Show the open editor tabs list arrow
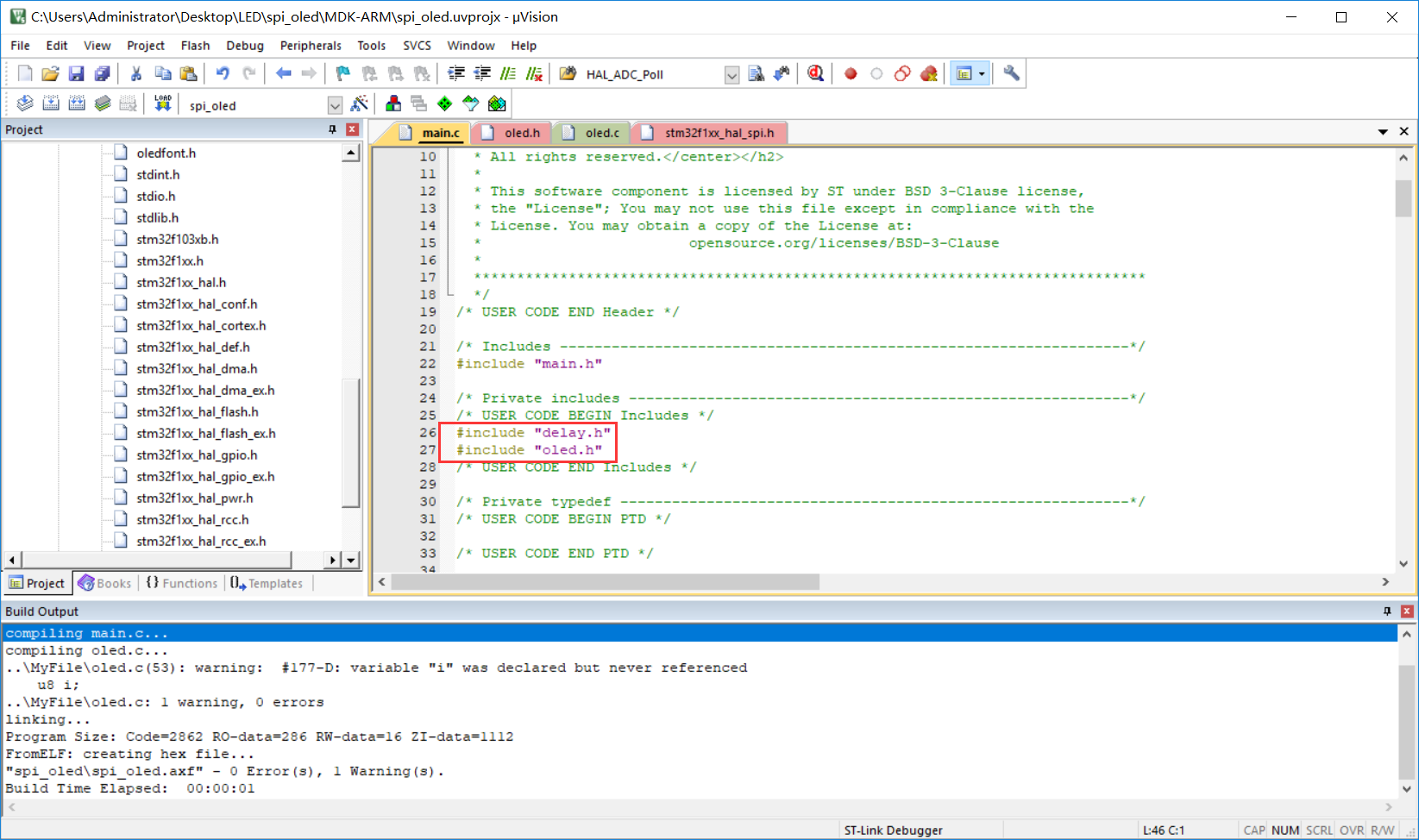The image size is (1419, 840). (x=1383, y=132)
